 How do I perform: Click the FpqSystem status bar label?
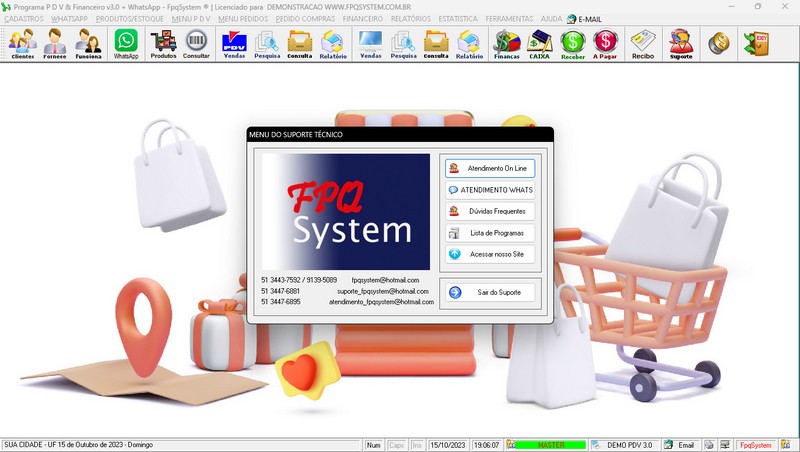pos(756,445)
